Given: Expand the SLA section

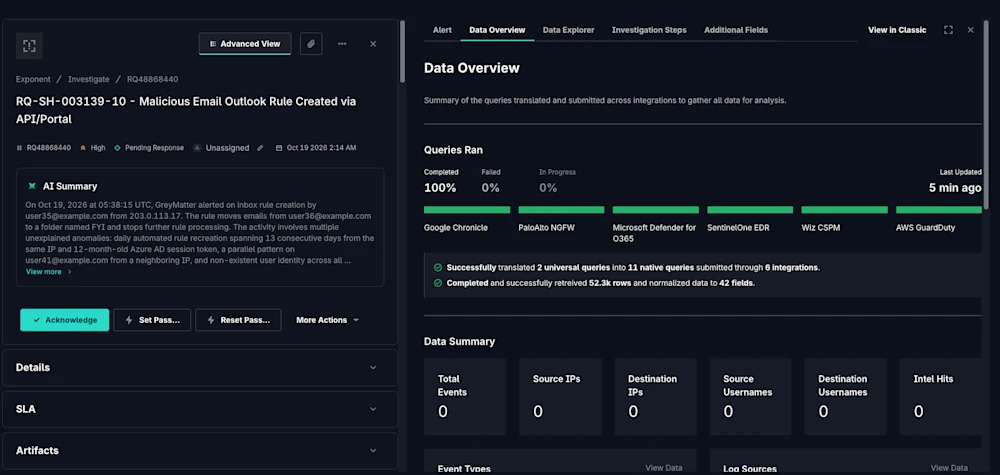Looking at the screenshot, I should [x=200, y=409].
